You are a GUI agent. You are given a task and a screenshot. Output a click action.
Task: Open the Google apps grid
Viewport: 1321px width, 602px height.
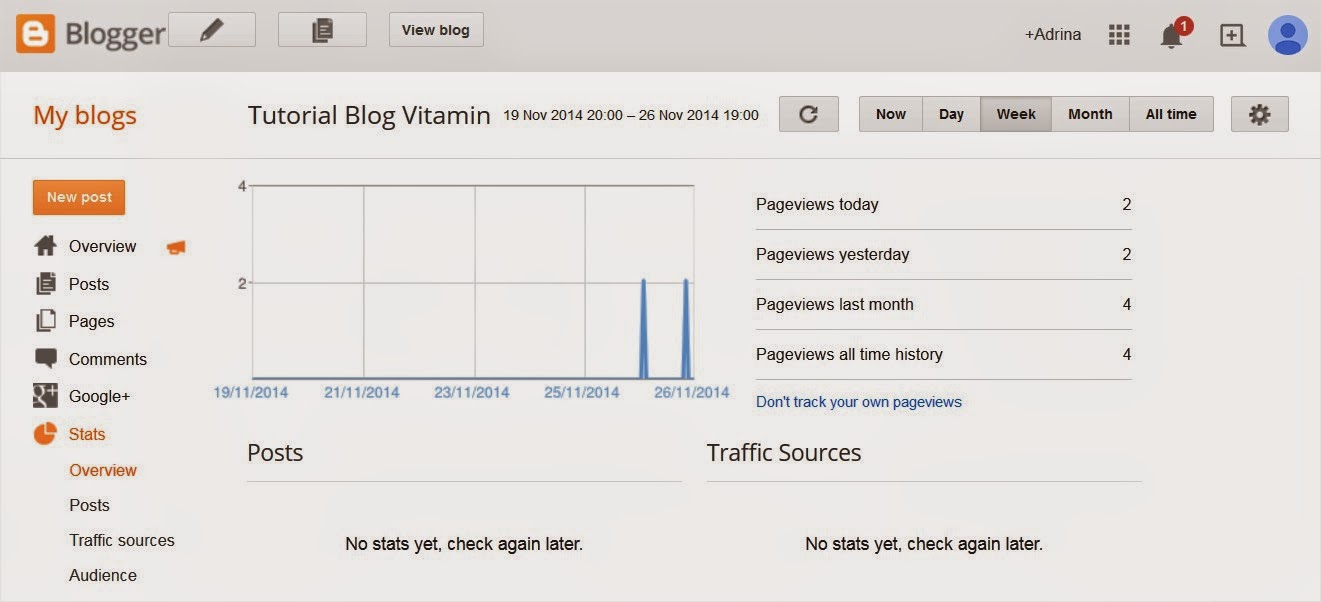point(1119,35)
